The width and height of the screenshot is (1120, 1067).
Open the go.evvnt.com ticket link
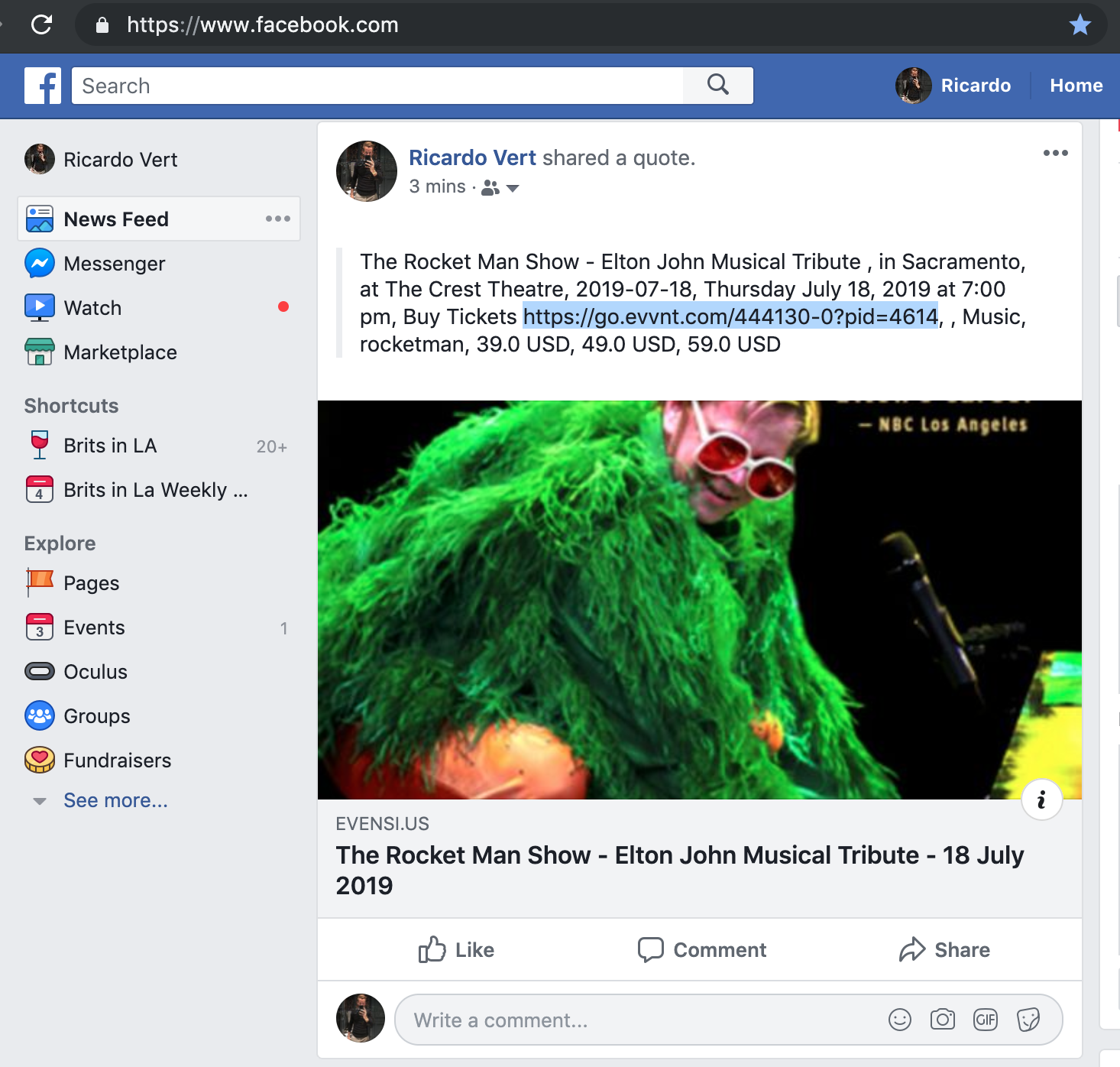click(x=730, y=316)
